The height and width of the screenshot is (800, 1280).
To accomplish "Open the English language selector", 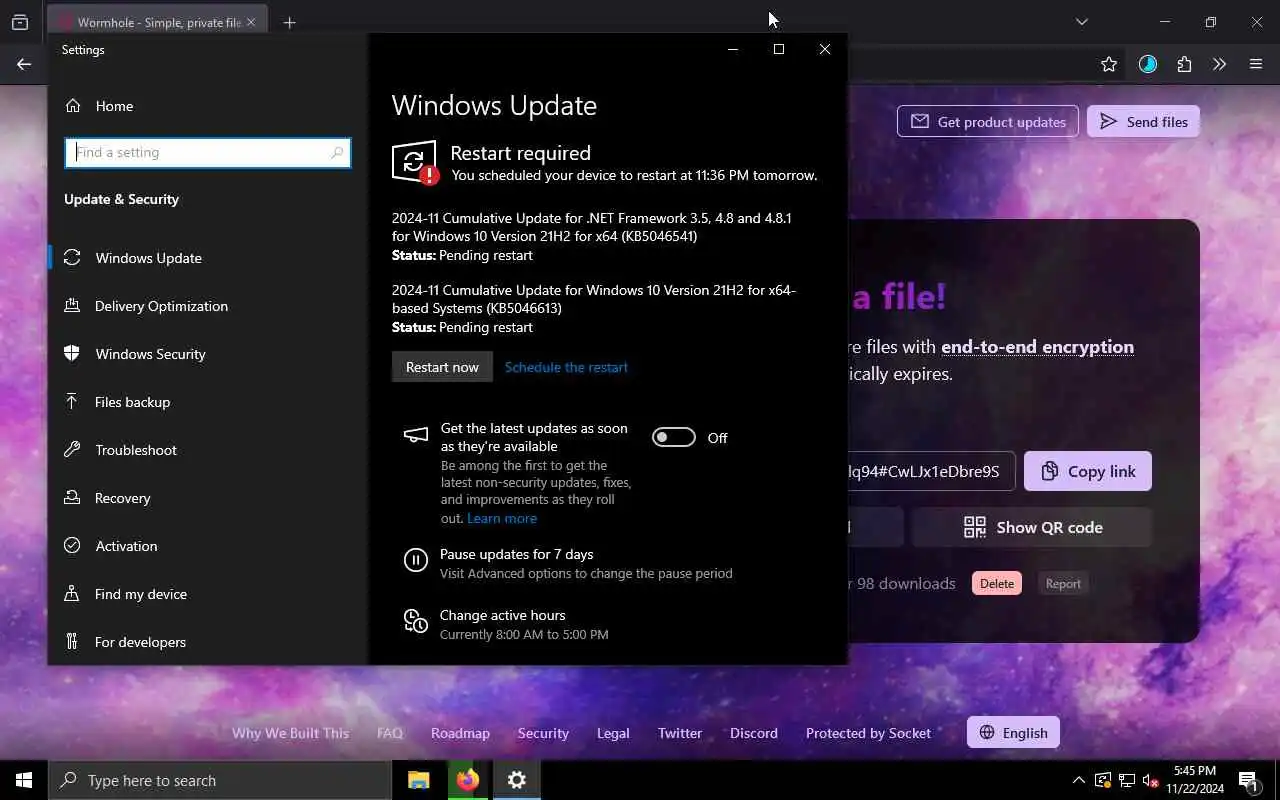I will (x=1013, y=733).
